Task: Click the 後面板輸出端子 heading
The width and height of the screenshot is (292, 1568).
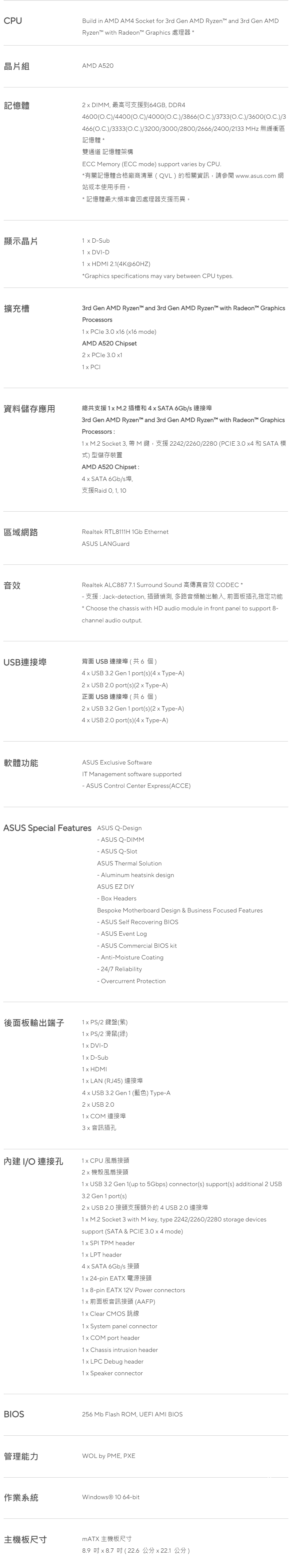Action: (x=34, y=1022)
